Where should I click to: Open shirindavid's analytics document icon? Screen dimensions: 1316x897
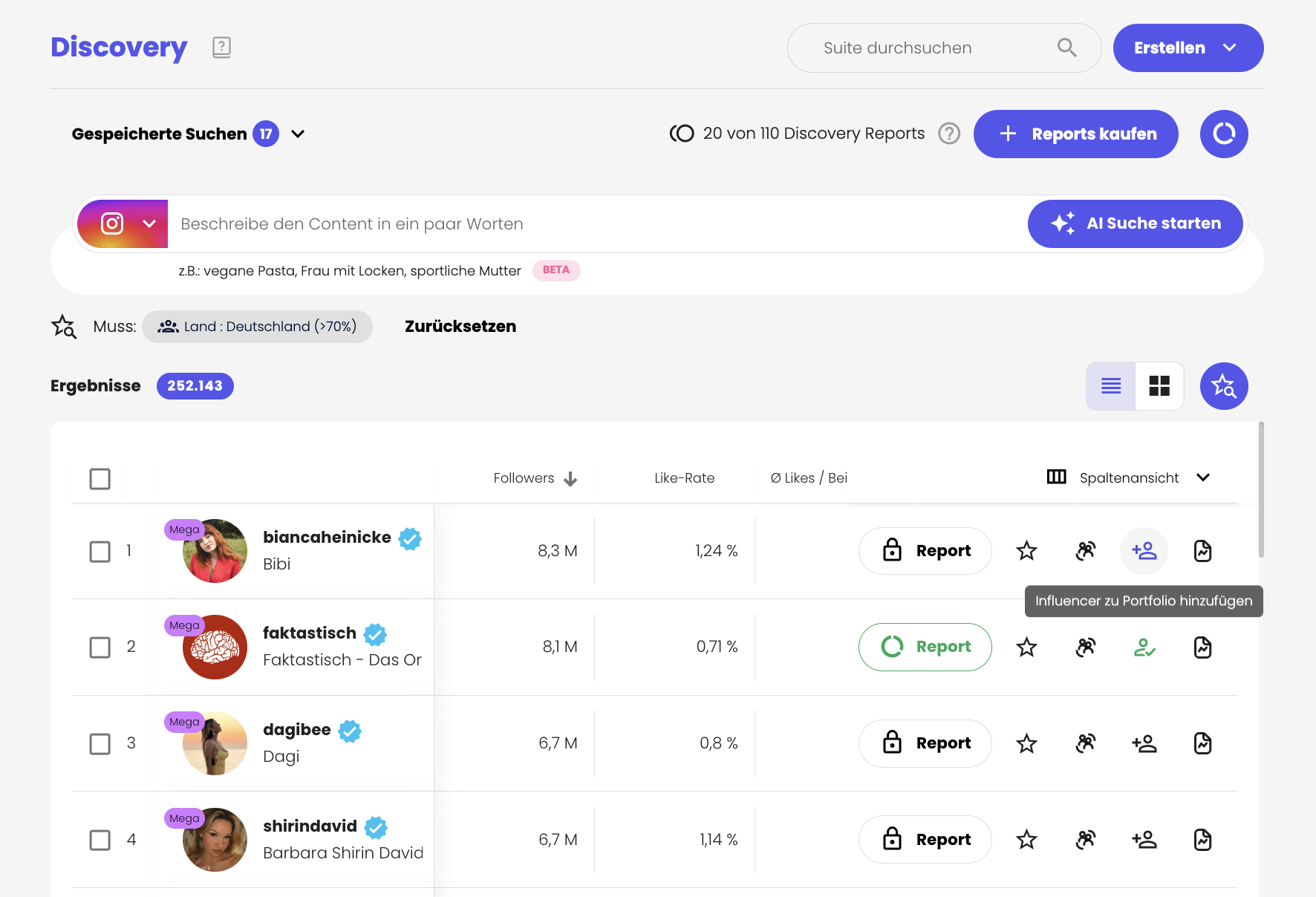(x=1202, y=840)
